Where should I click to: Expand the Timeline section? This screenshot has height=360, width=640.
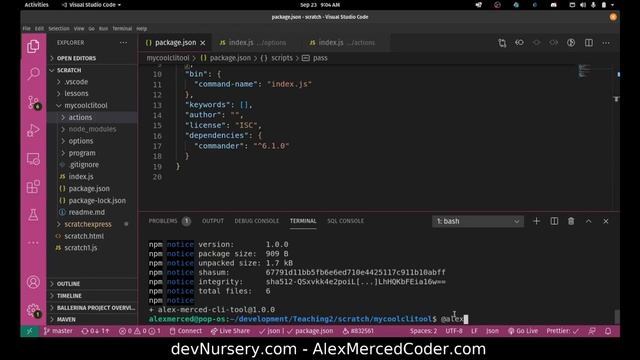click(x=69, y=296)
